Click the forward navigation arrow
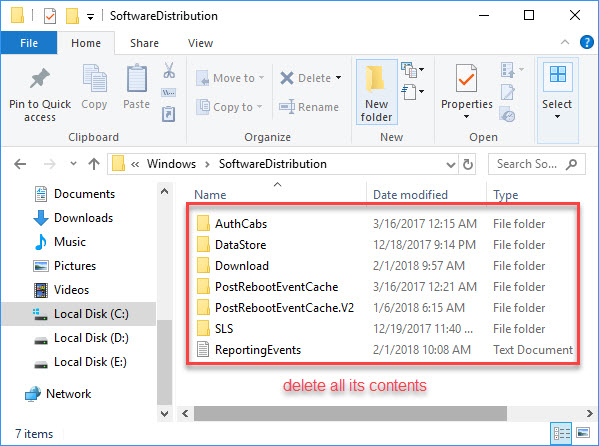The image size is (599, 446). [x=49, y=164]
